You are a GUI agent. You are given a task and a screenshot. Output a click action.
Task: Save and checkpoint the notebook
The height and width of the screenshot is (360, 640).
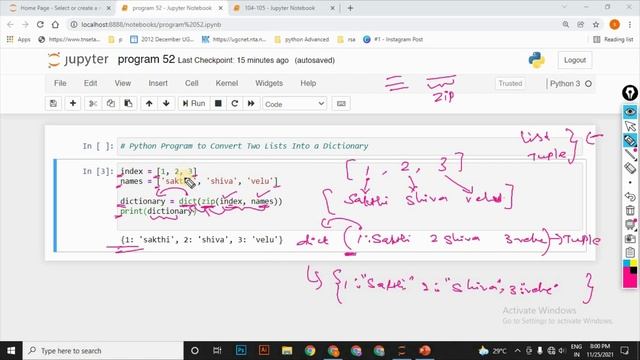click(x=53, y=104)
